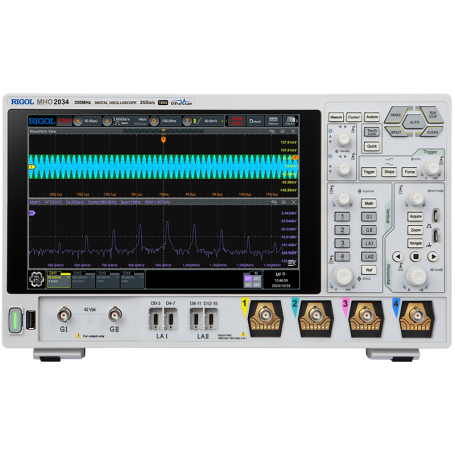Select the M2 math label

(248, 285)
